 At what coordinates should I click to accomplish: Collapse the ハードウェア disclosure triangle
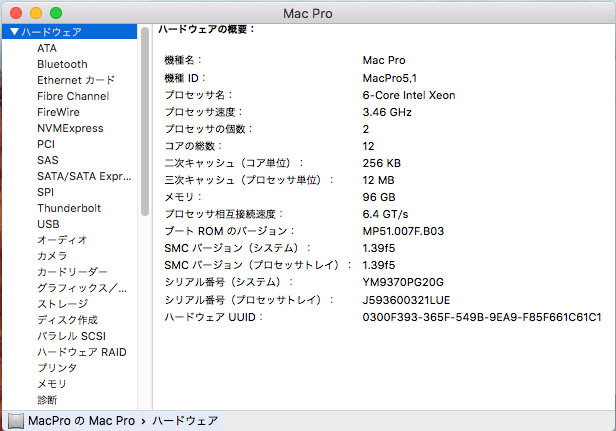15,32
